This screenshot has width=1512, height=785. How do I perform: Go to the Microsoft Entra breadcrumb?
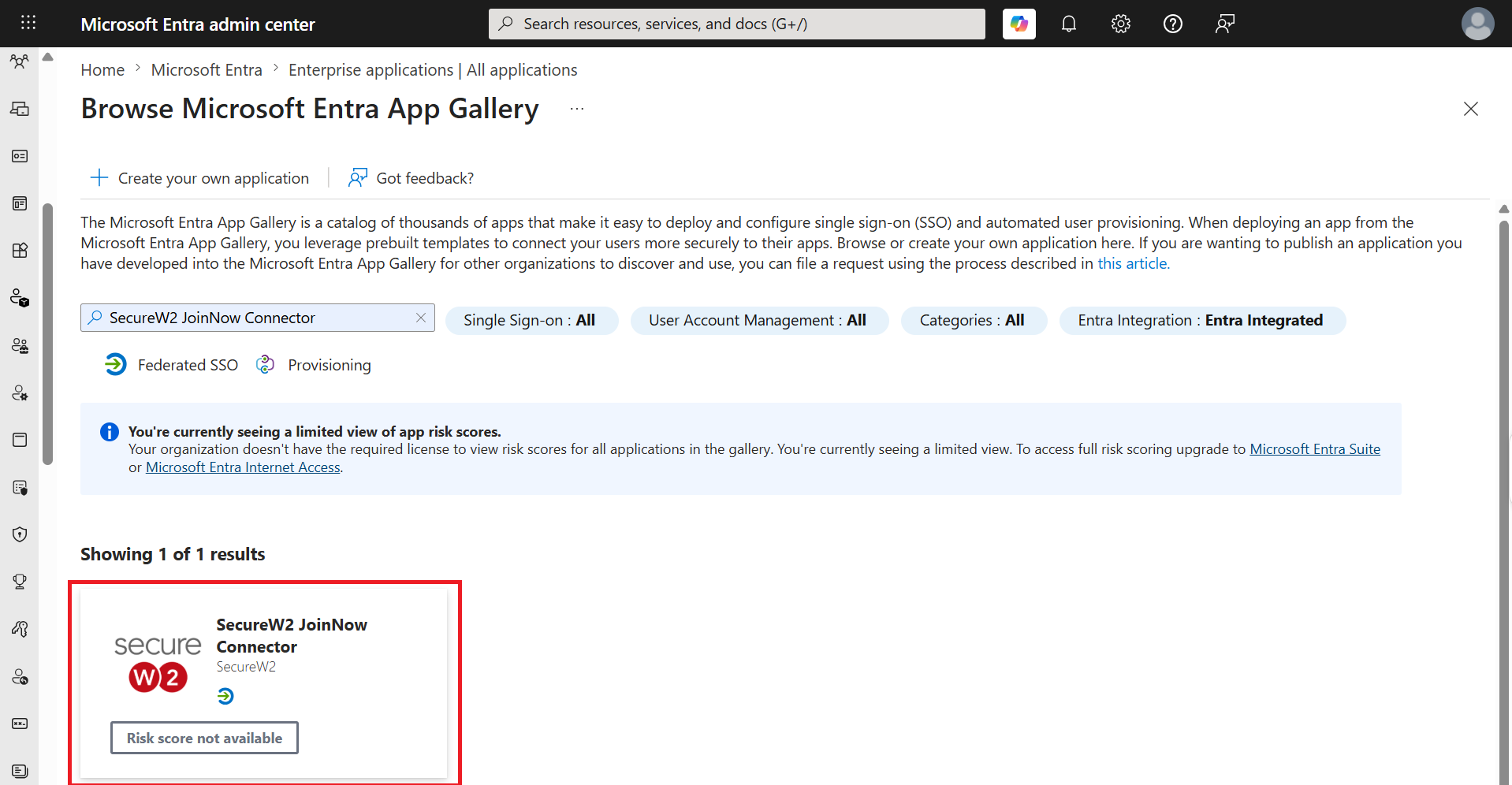point(207,70)
